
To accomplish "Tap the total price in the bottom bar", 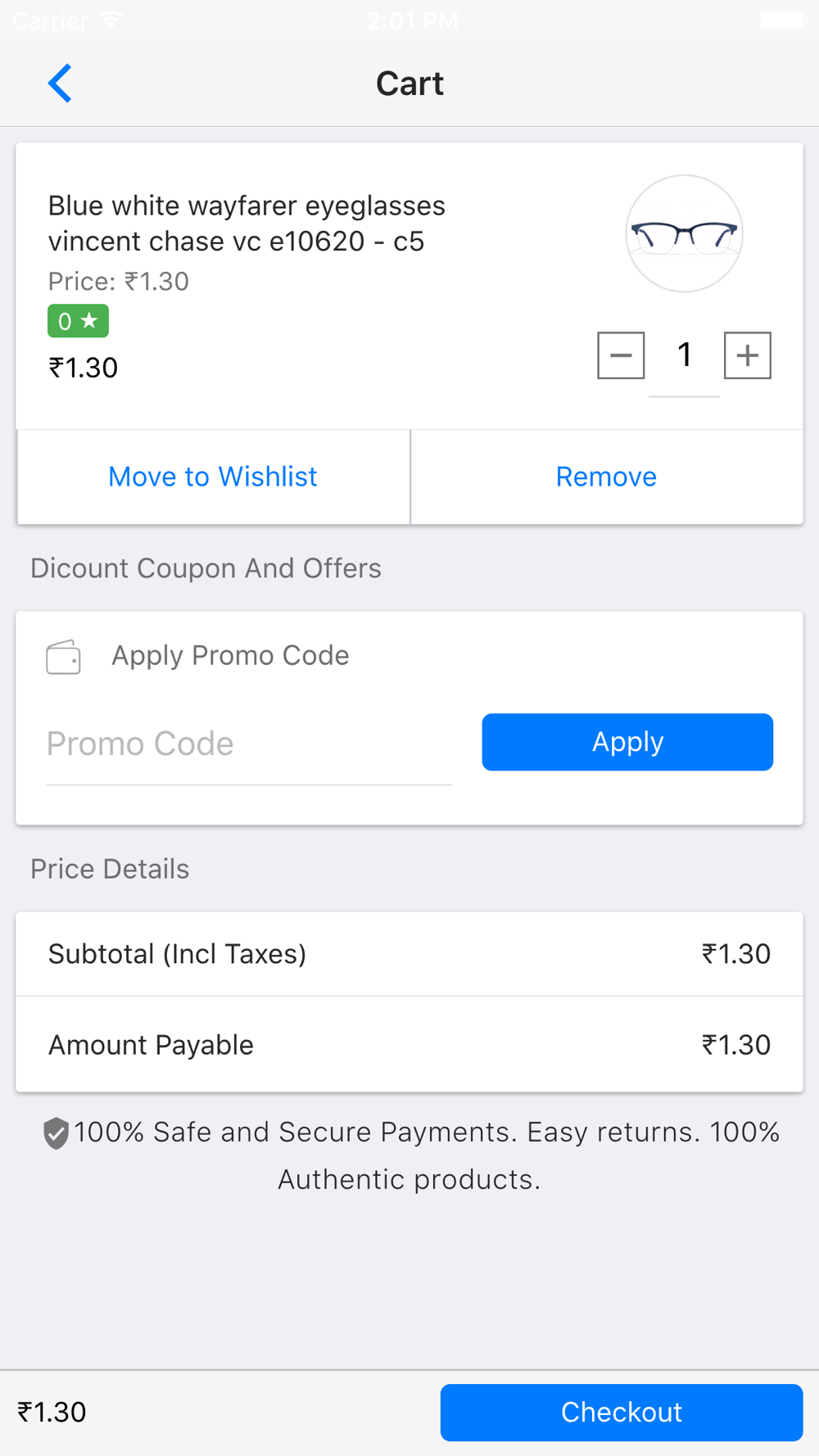I will [x=52, y=1413].
